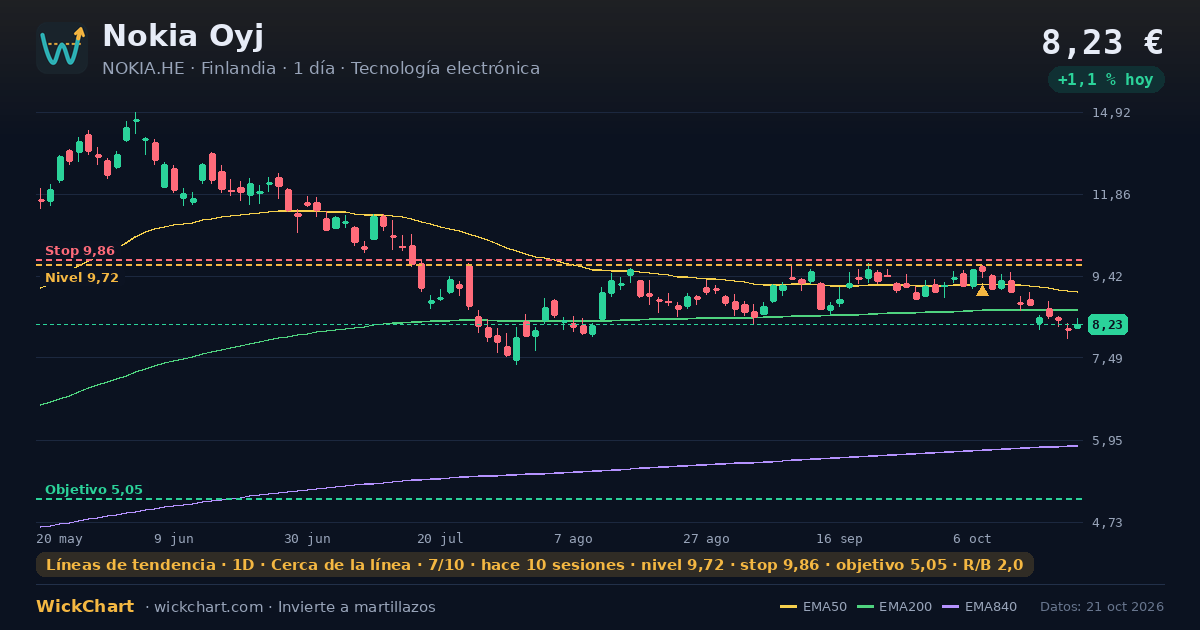This screenshot has width=1200, height=630.
Task: Click the Stop 9,86 label
Action: [x=80, y=251]
